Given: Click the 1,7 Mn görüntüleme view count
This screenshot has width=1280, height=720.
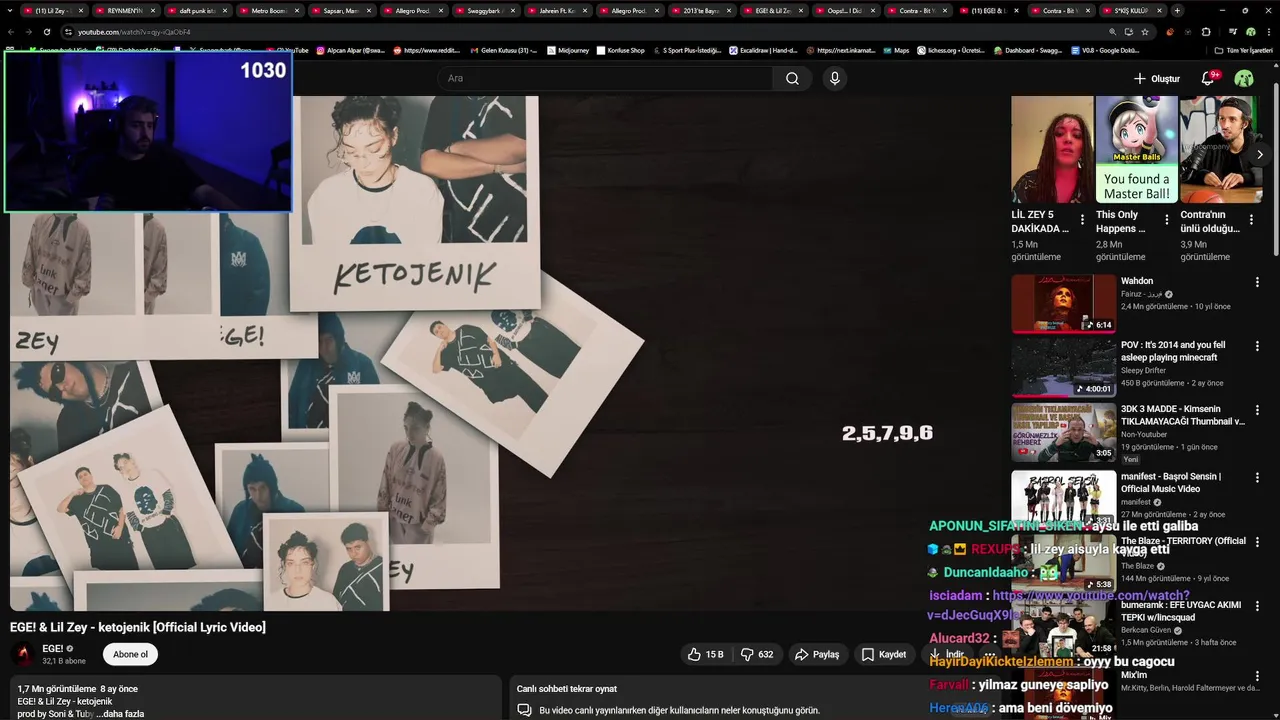Looking at the screenshot, I should pyautogui.click(x=57, y=689).
